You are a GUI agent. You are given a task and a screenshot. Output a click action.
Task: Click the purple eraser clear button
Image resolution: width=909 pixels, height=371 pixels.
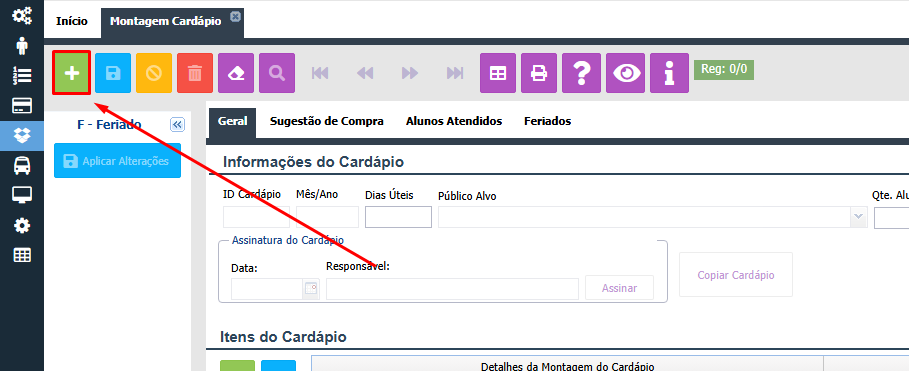click(236, 73)
